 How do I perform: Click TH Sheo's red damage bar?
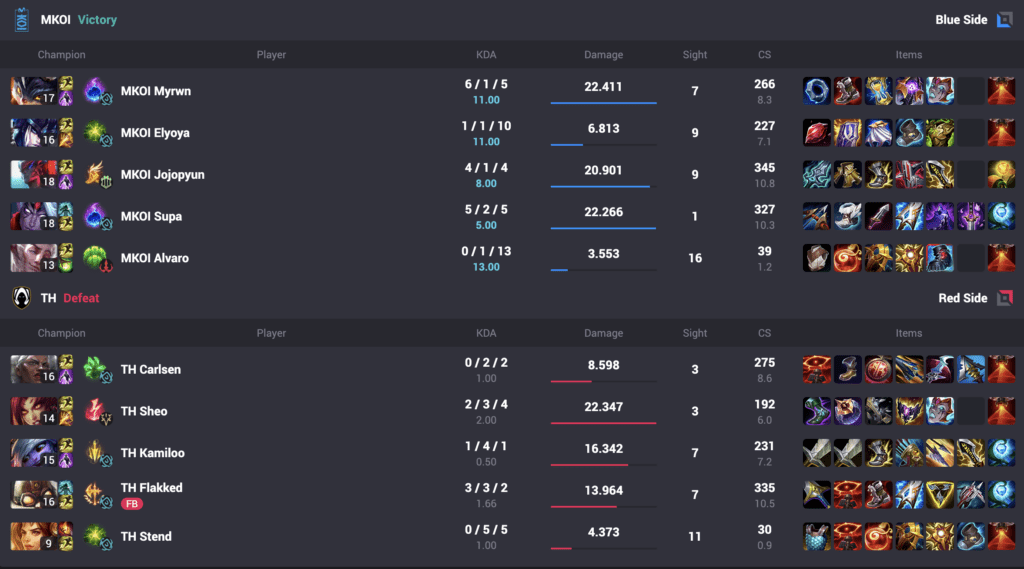[603, 423]
